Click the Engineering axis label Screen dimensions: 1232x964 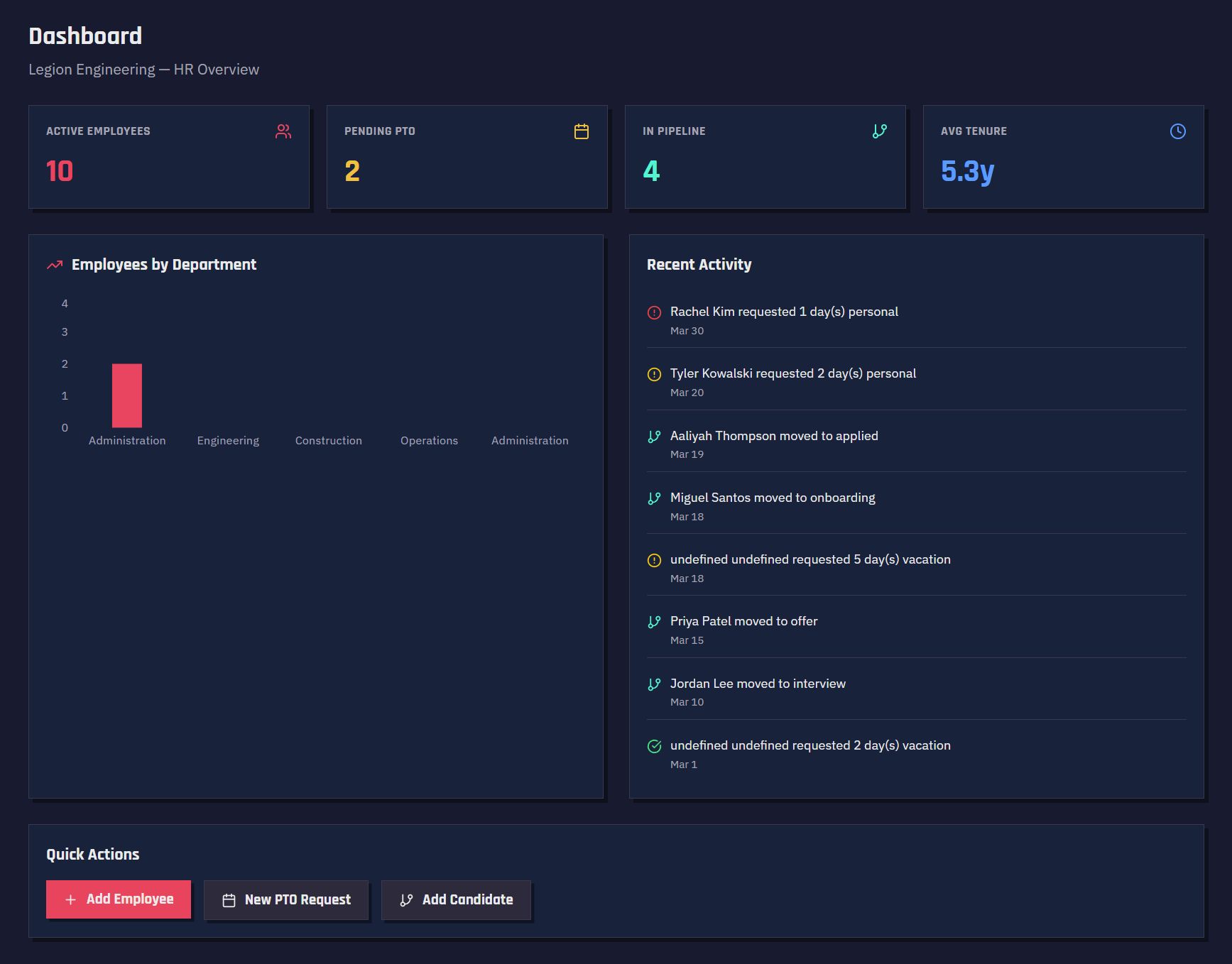(x=227, y=440)
